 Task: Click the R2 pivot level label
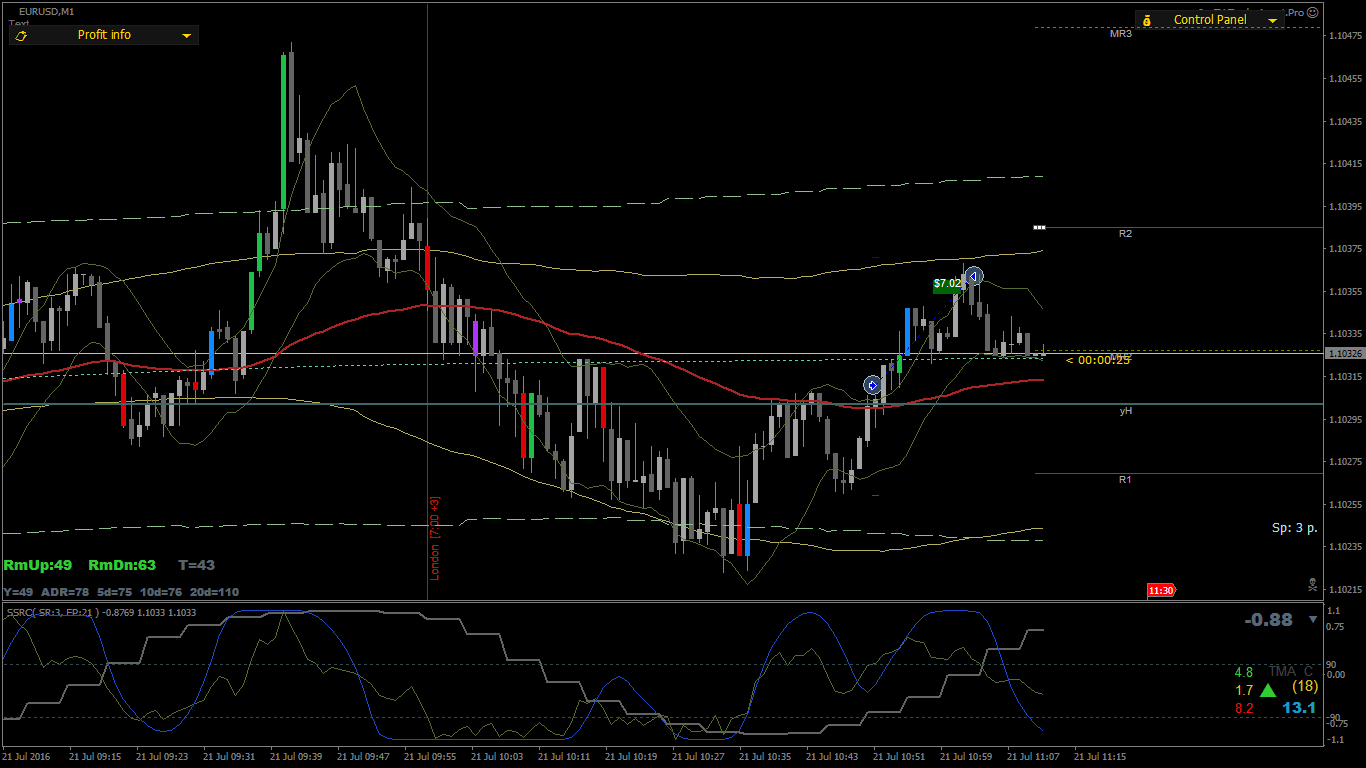click(x=1125, y=234)
